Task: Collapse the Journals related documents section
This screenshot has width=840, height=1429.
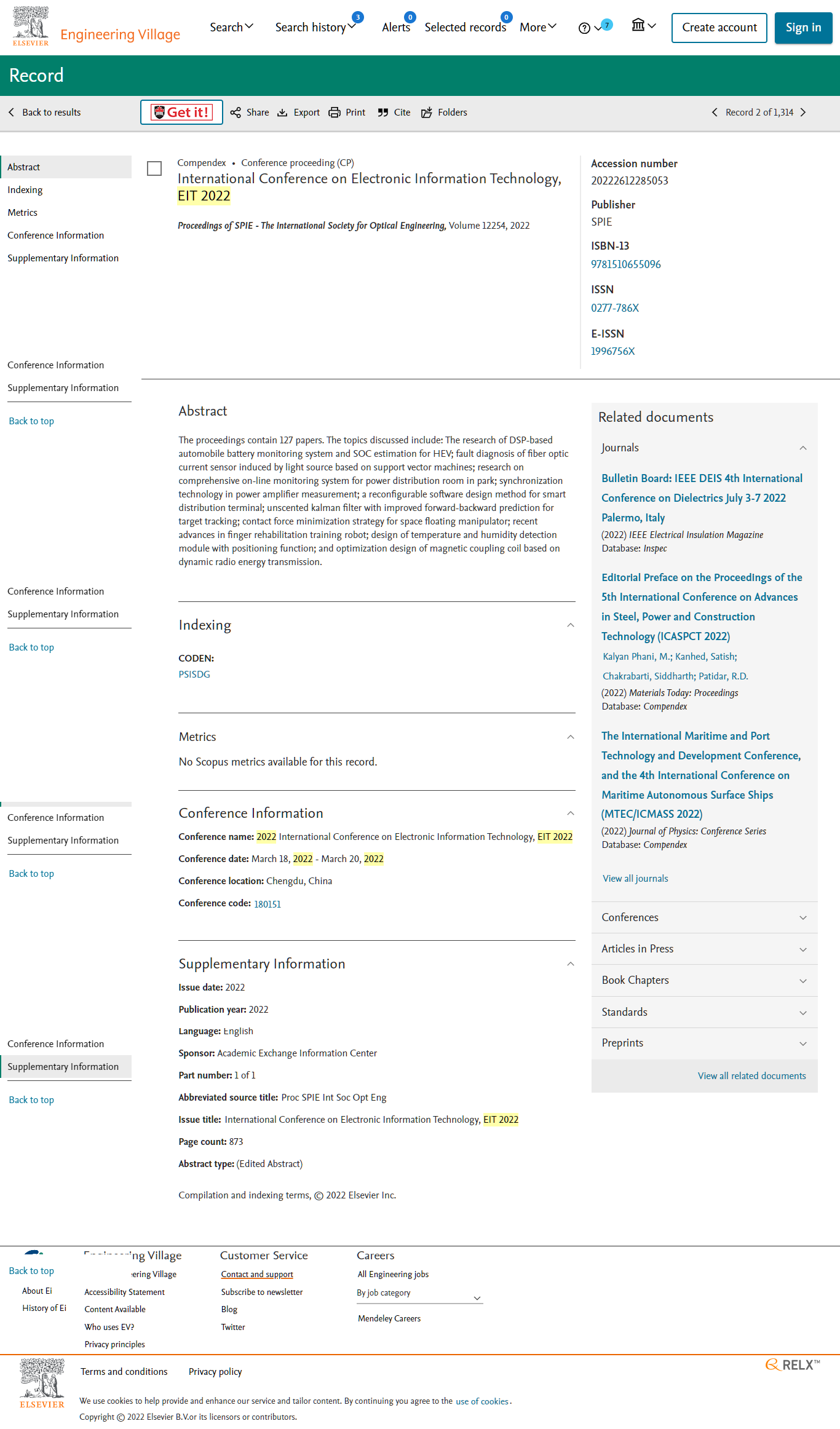Action: coord(802,448)
